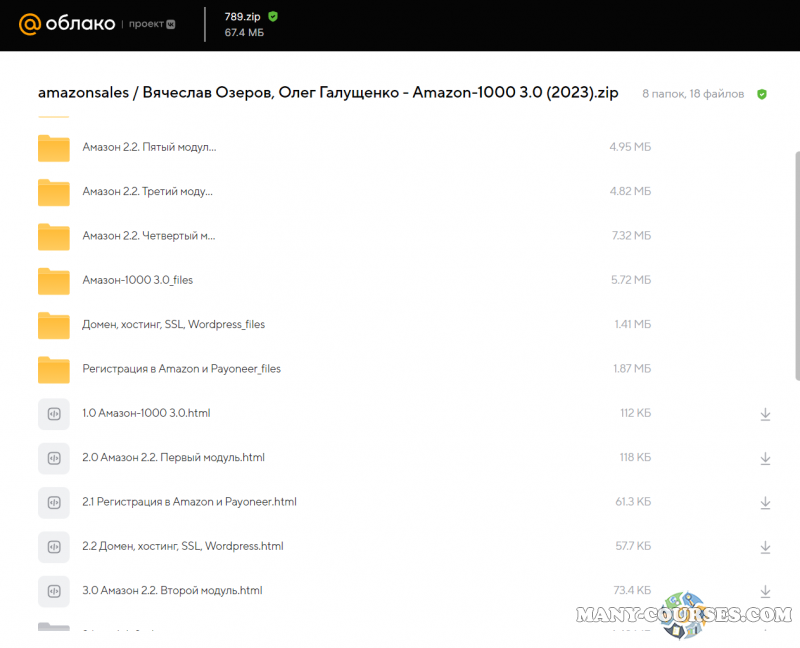Open Домен, хостинг, SSL, Wordpress_files folder
Screen dimensions: 800x648
click(x=173, y=324)
